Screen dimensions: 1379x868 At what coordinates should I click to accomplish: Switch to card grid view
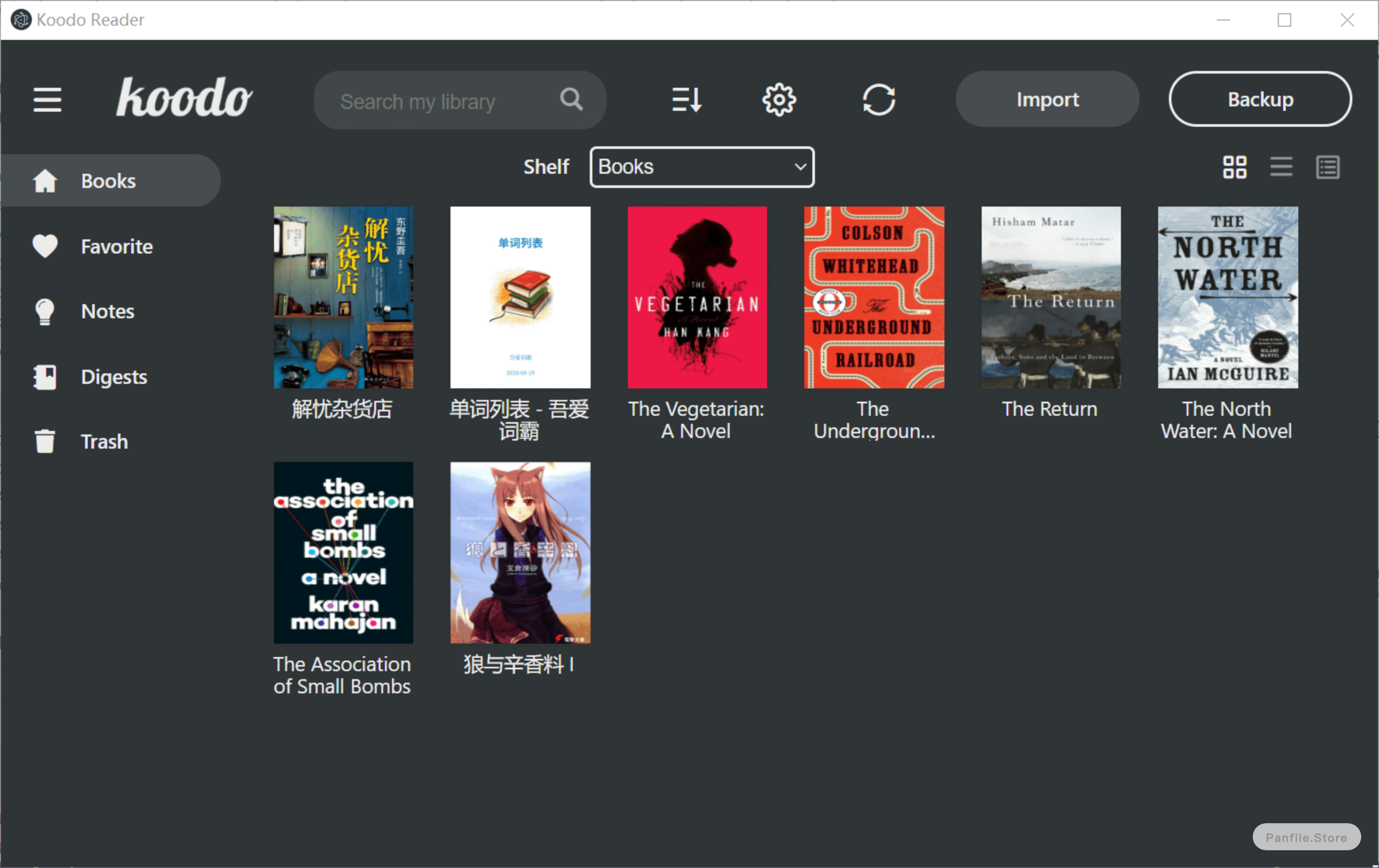(1235, 167)
